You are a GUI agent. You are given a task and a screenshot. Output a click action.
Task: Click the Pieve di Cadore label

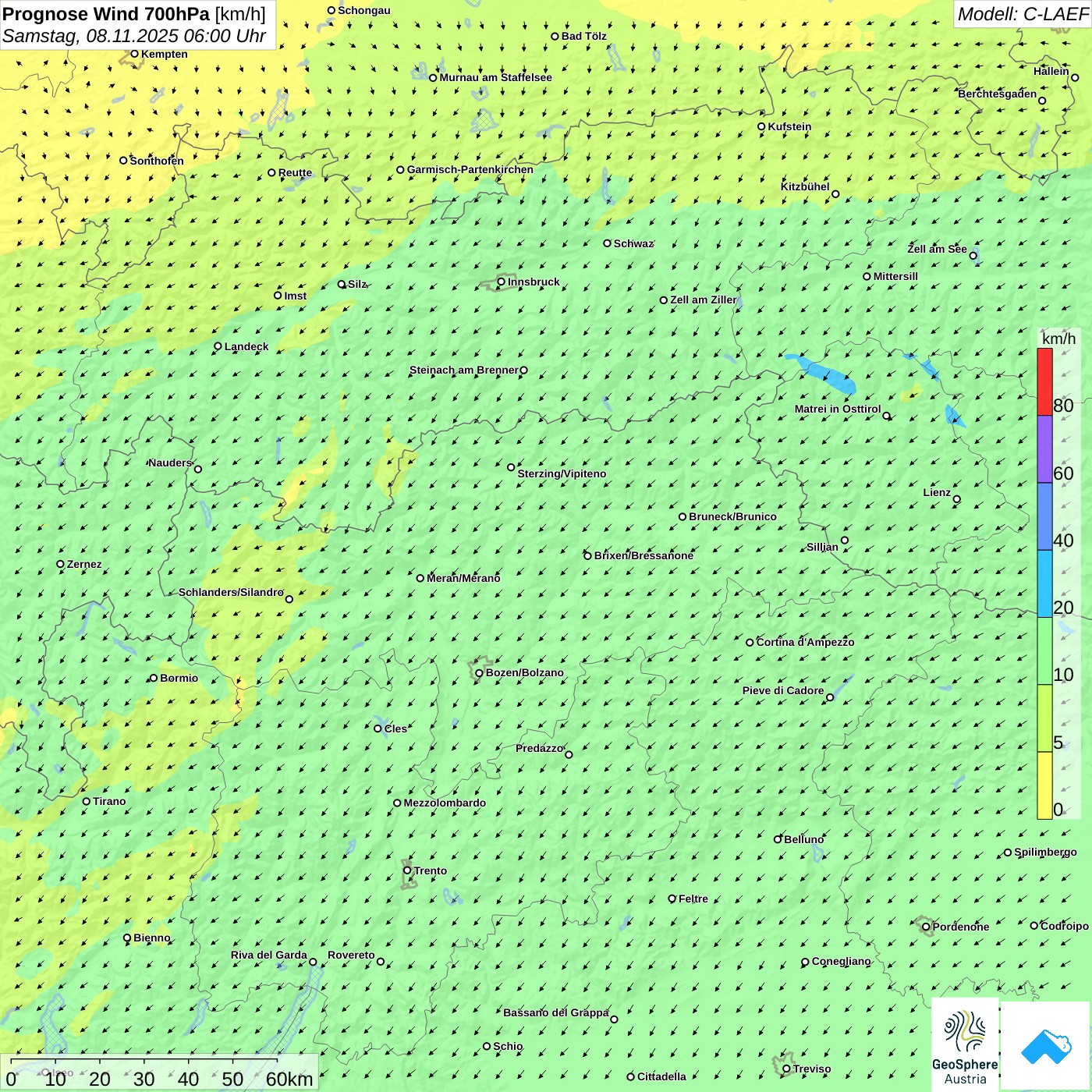click(x=783, y=690)
